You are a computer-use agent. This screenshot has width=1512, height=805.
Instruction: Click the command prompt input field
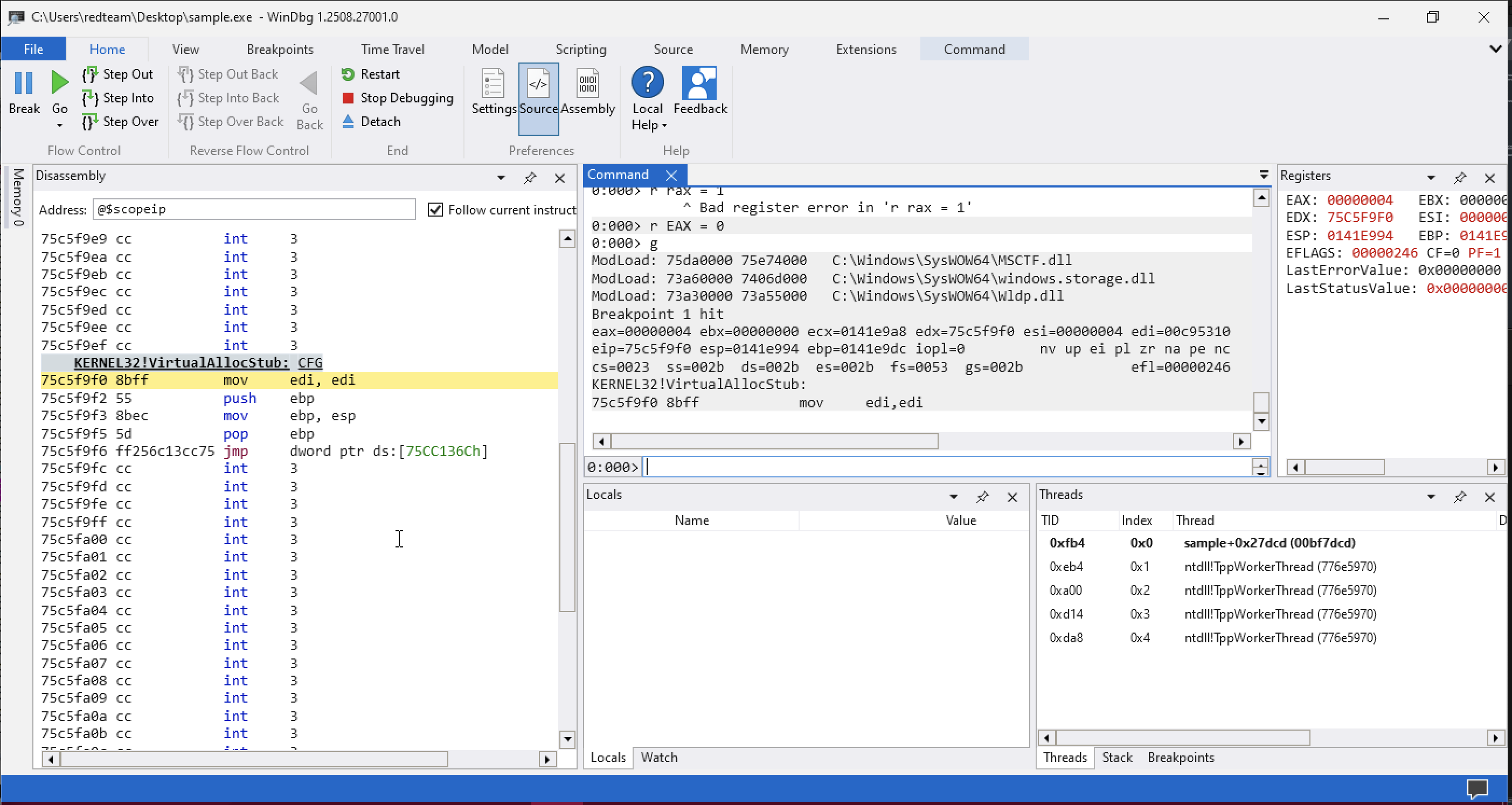click(946, 467)
